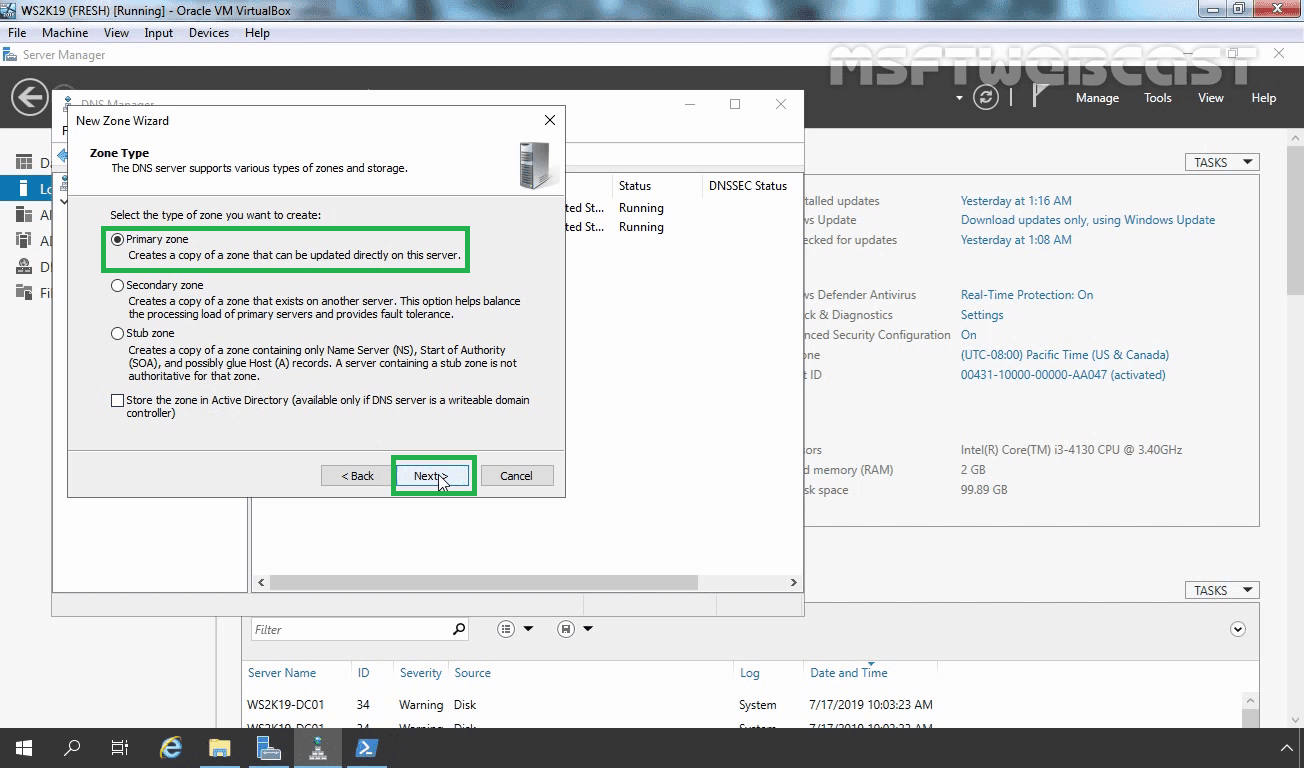
Task: Launch Internet Explorer from taskbar
Action: coord(172,748)
